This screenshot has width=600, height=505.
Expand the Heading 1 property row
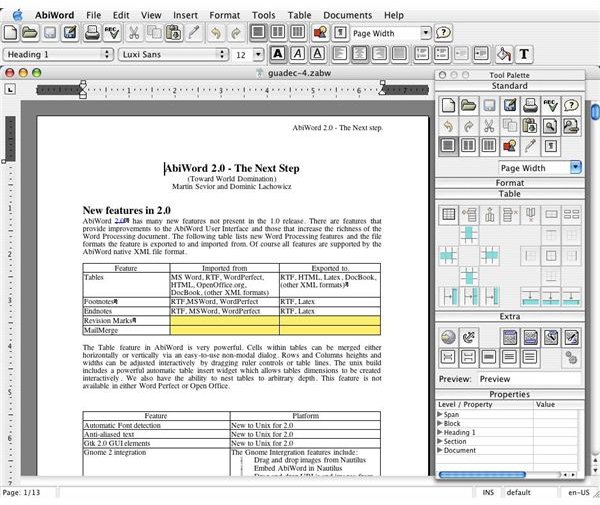click(x=440, y=432)
